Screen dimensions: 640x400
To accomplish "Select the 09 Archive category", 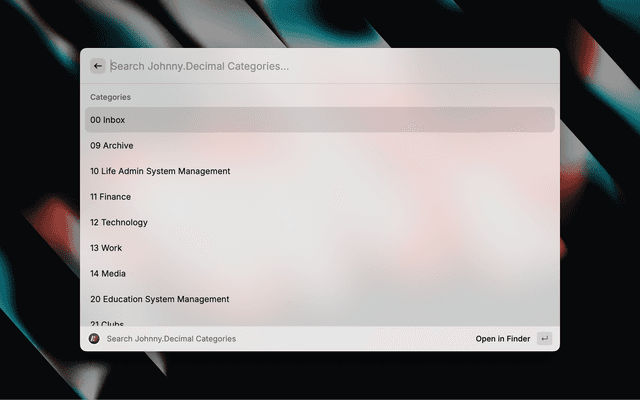I will click(320, 146).
